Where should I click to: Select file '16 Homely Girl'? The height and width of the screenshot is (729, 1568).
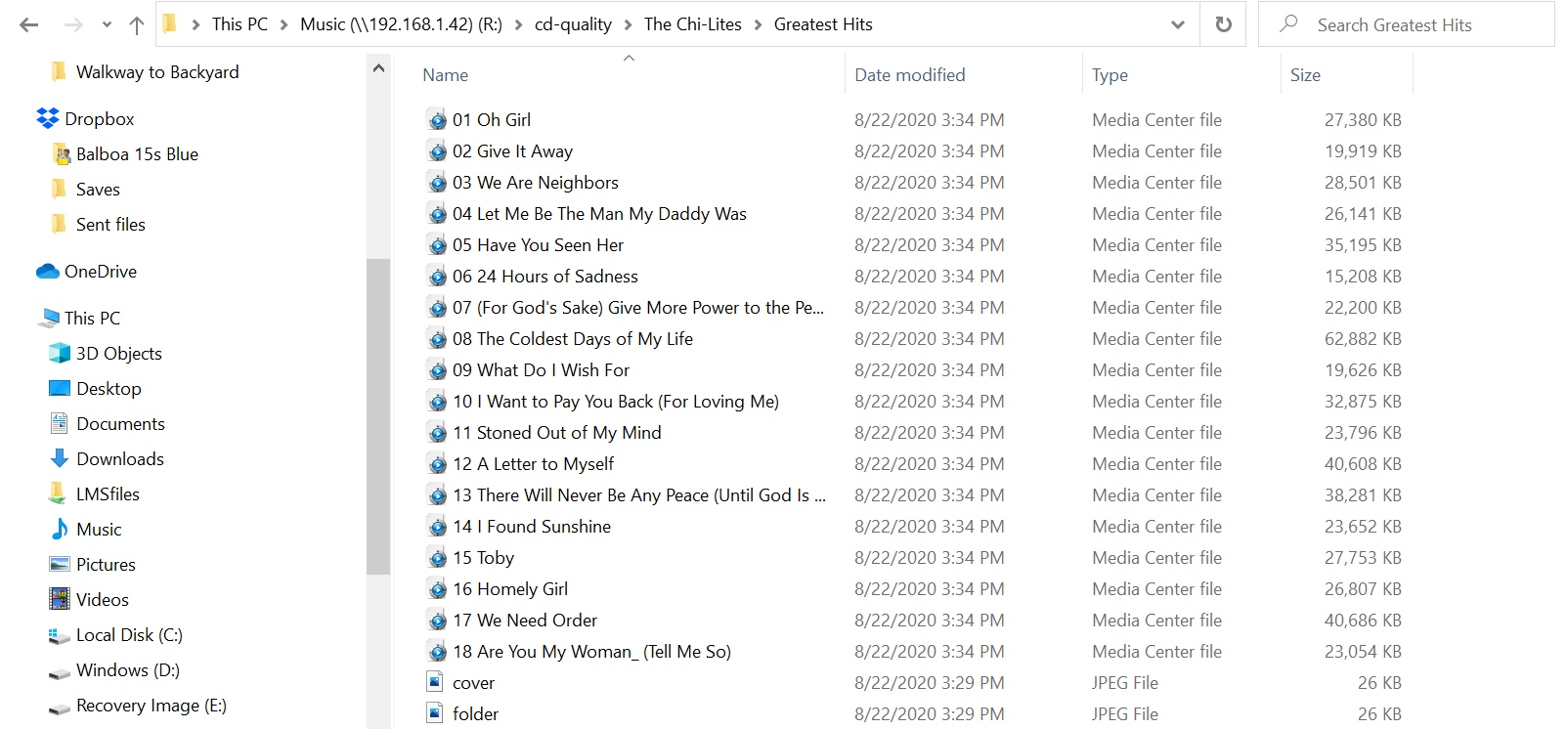[509, 589]
